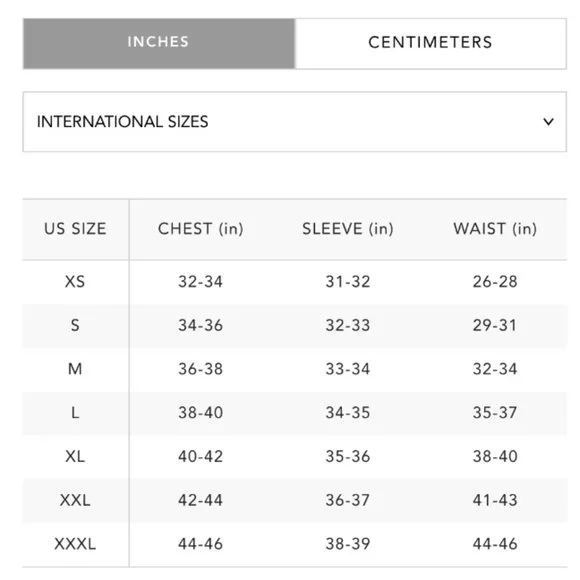Switch to the INCHES unit tab
The width and height of the screenshot is (580, 580).
159,43
